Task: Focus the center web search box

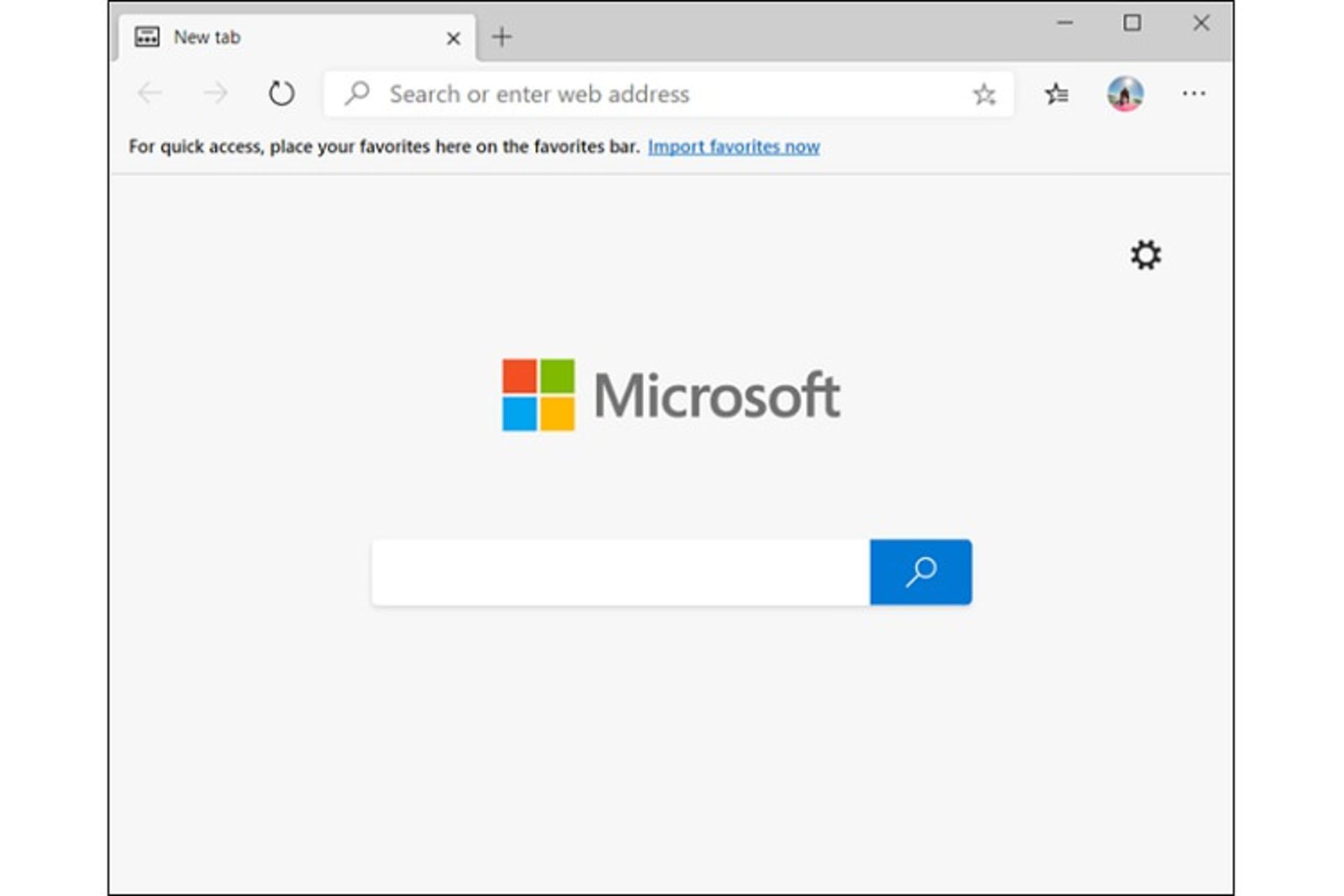Action: pyautogui.click(x=621, y=572)
